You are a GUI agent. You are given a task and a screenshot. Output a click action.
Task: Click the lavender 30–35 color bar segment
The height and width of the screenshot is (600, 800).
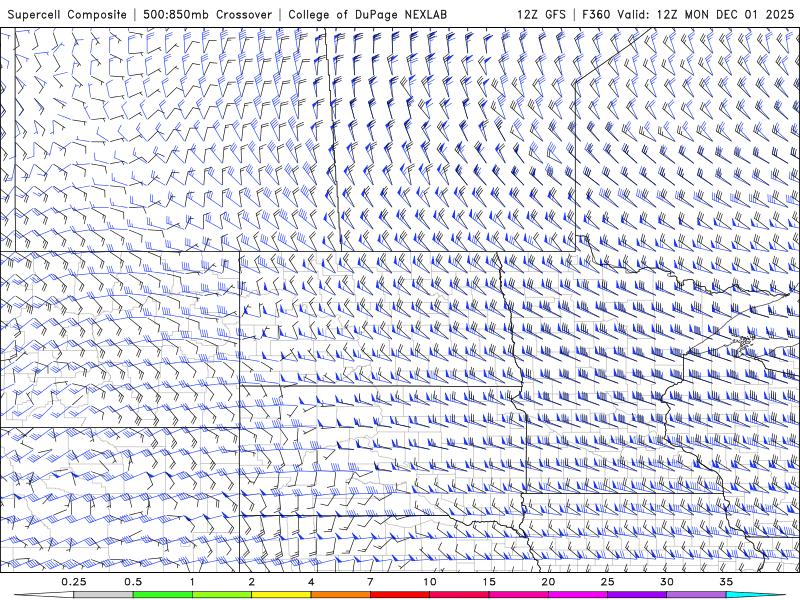click(x=696, y=595)
